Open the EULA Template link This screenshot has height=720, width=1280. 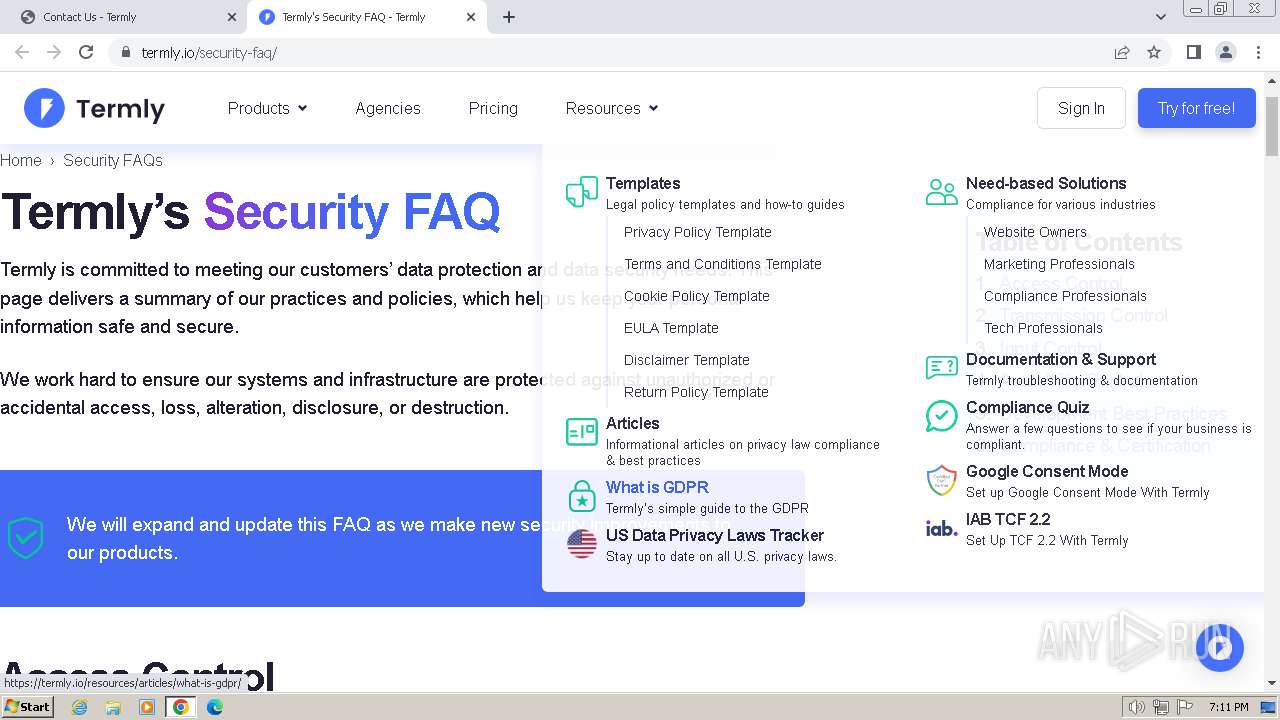point(671,328)
